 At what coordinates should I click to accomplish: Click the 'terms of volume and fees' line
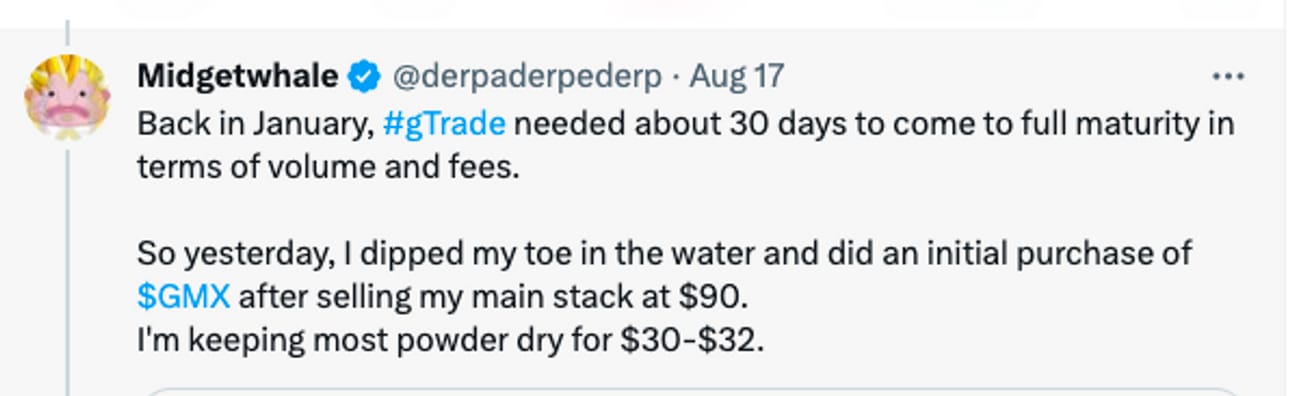[328, 167]
